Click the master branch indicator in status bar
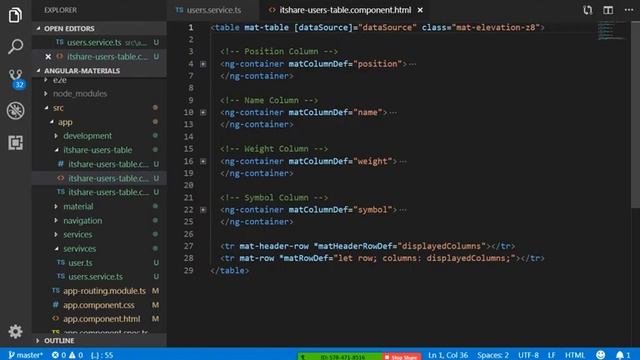This screenshot has width=640, height=360. pos(25,355)
